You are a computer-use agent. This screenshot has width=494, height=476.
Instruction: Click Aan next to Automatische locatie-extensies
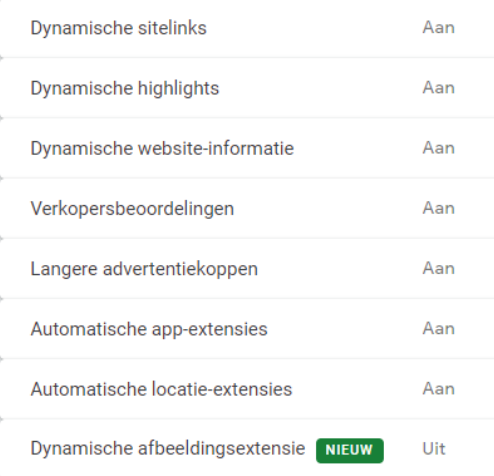pyautogui.click(x=438, y=389)
